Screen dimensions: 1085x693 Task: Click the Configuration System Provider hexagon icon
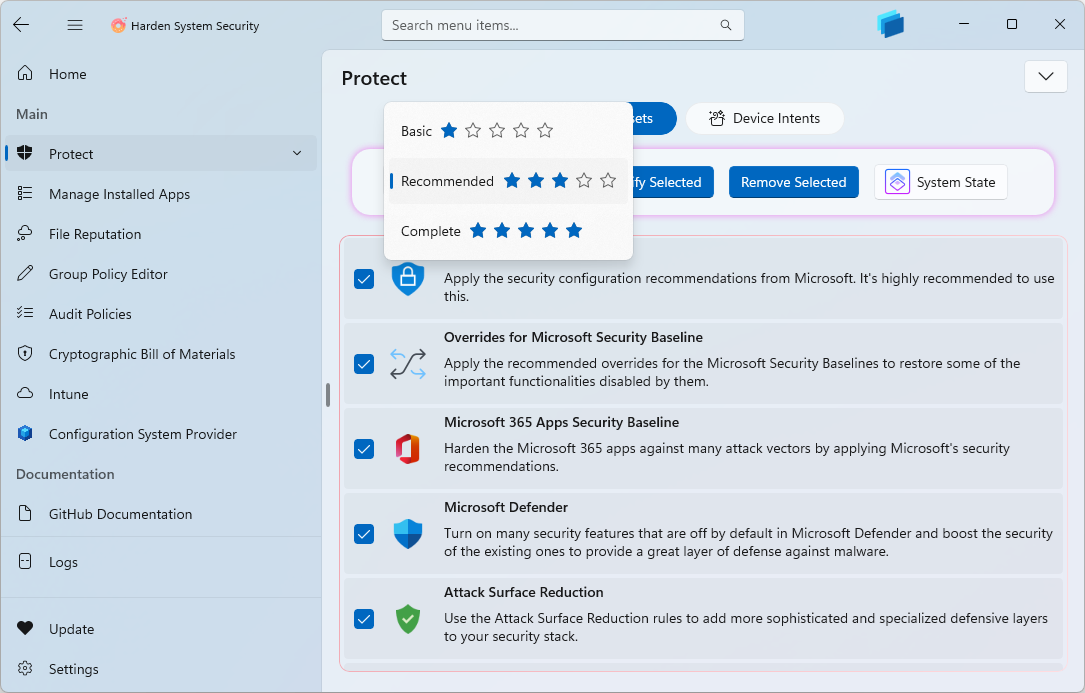point(25,433)
